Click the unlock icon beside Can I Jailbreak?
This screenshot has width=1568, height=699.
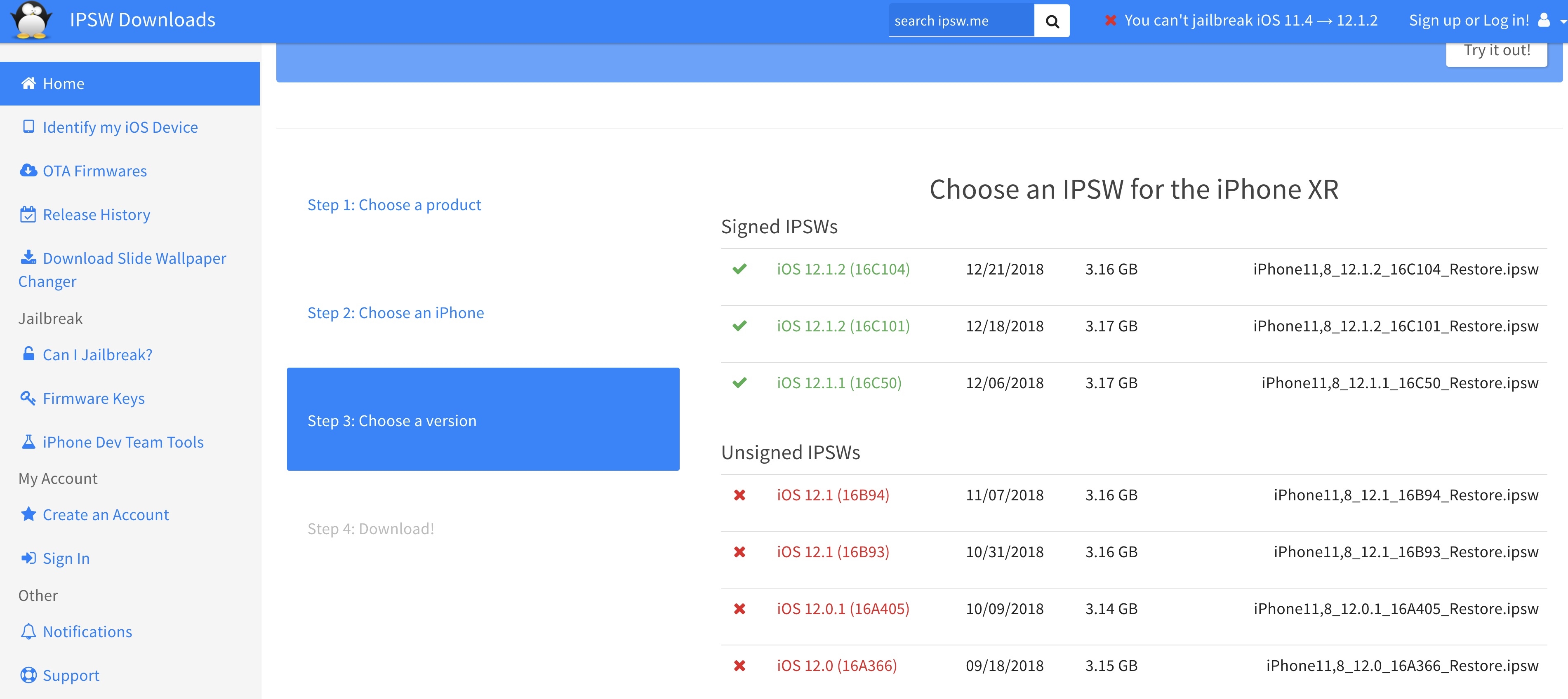click(x=28, y=354)
